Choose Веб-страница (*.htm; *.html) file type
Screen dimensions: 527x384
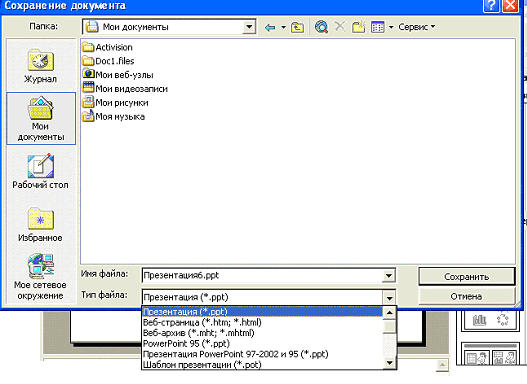pyautogui.click(x=262, y=323)
